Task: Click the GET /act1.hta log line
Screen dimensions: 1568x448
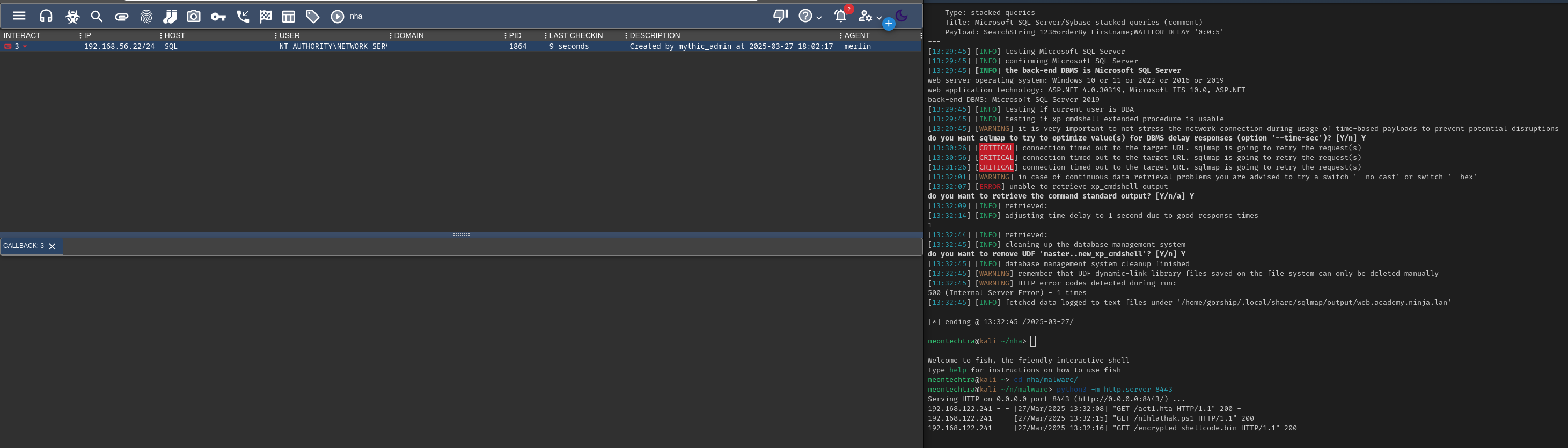Action: [x=1085, y=409]
